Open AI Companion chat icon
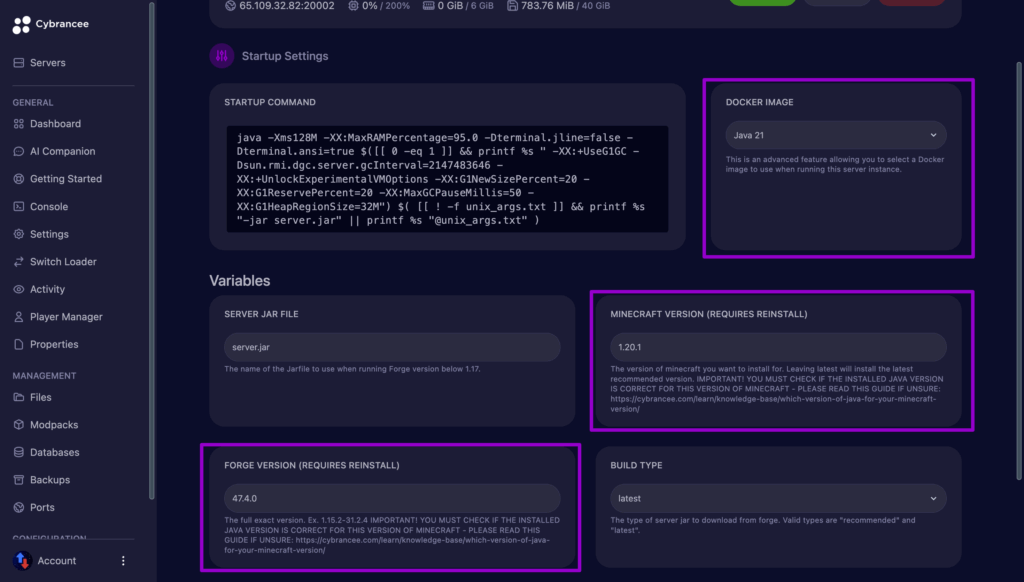This screenshot has height=582, width=1024. (19, 152)
